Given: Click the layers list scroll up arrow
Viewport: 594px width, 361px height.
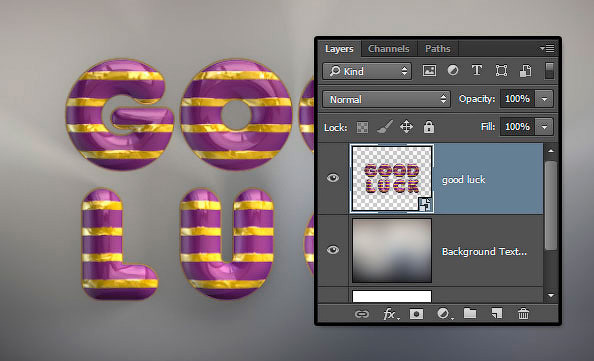Looking at the screenshot, I should click(x=551, y=151).
